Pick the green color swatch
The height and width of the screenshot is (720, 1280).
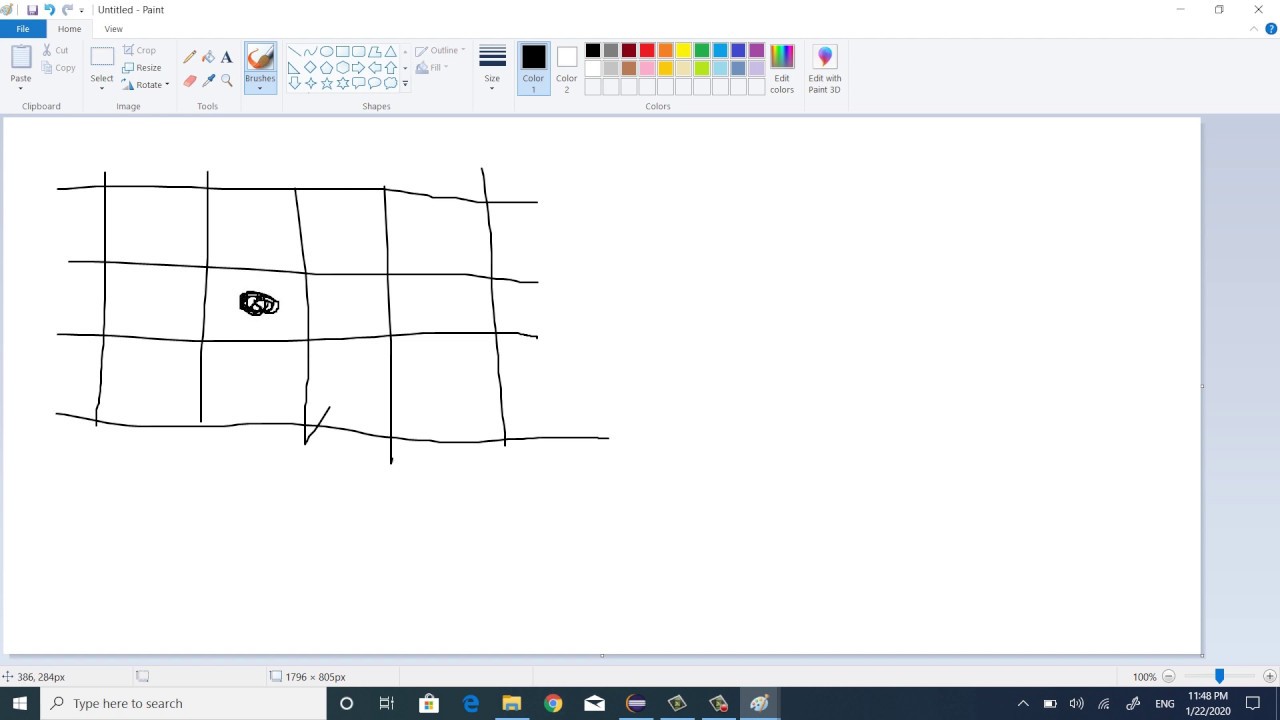coord(702,51)
